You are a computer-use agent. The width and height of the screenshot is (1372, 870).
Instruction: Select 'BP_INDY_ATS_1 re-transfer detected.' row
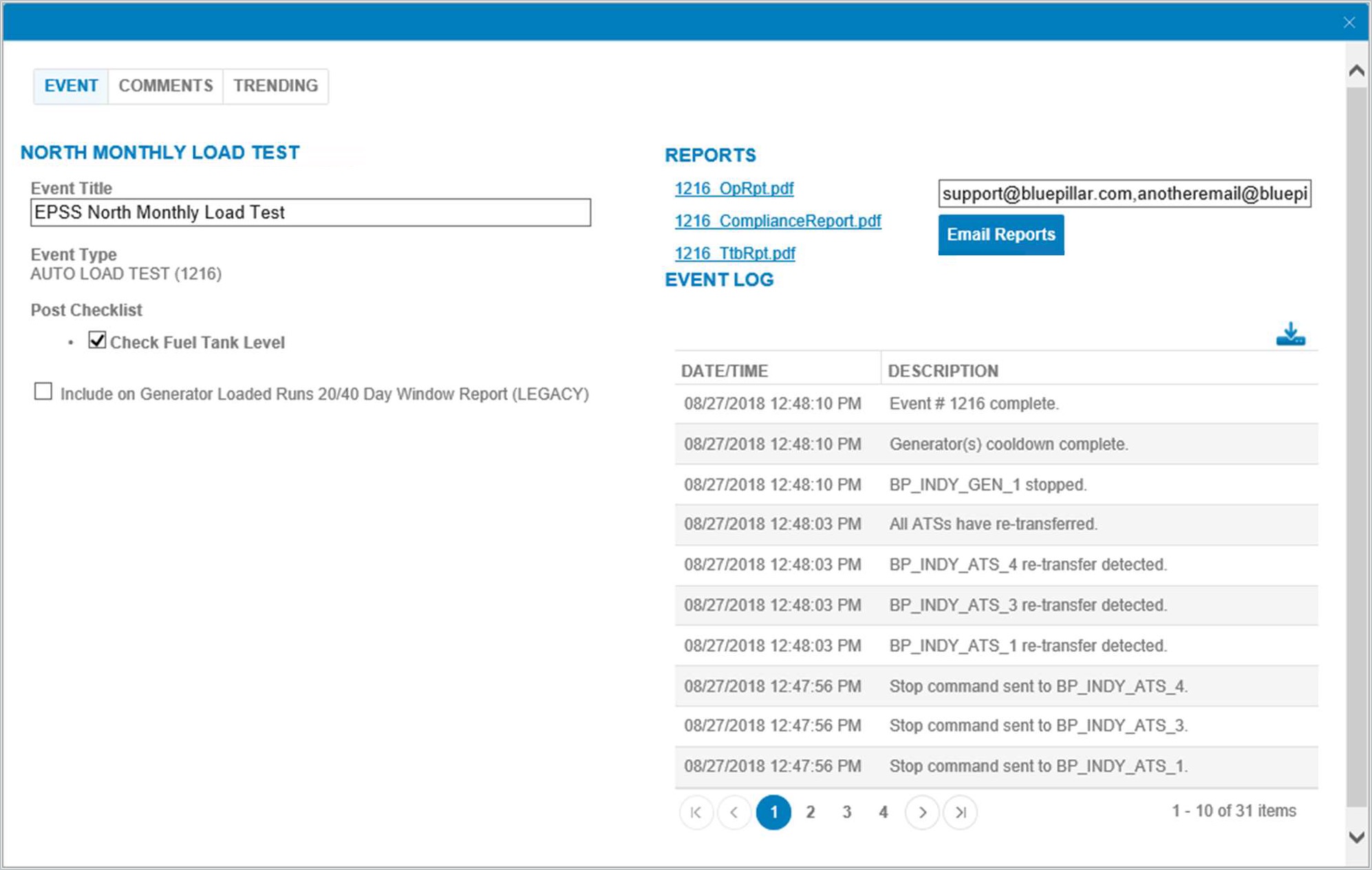(996, 646)
